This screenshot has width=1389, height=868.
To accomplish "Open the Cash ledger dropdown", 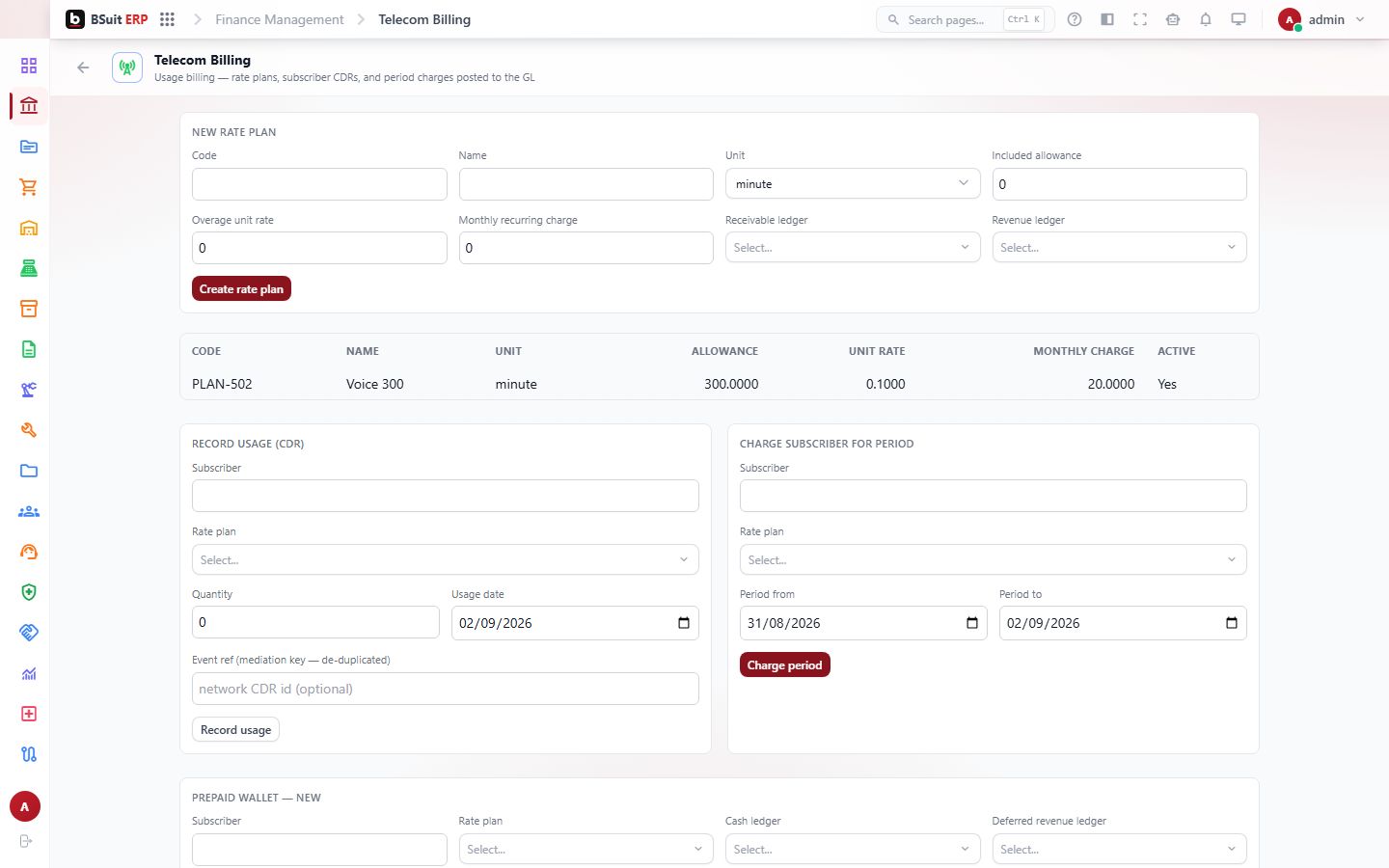I will click(853, 850).
